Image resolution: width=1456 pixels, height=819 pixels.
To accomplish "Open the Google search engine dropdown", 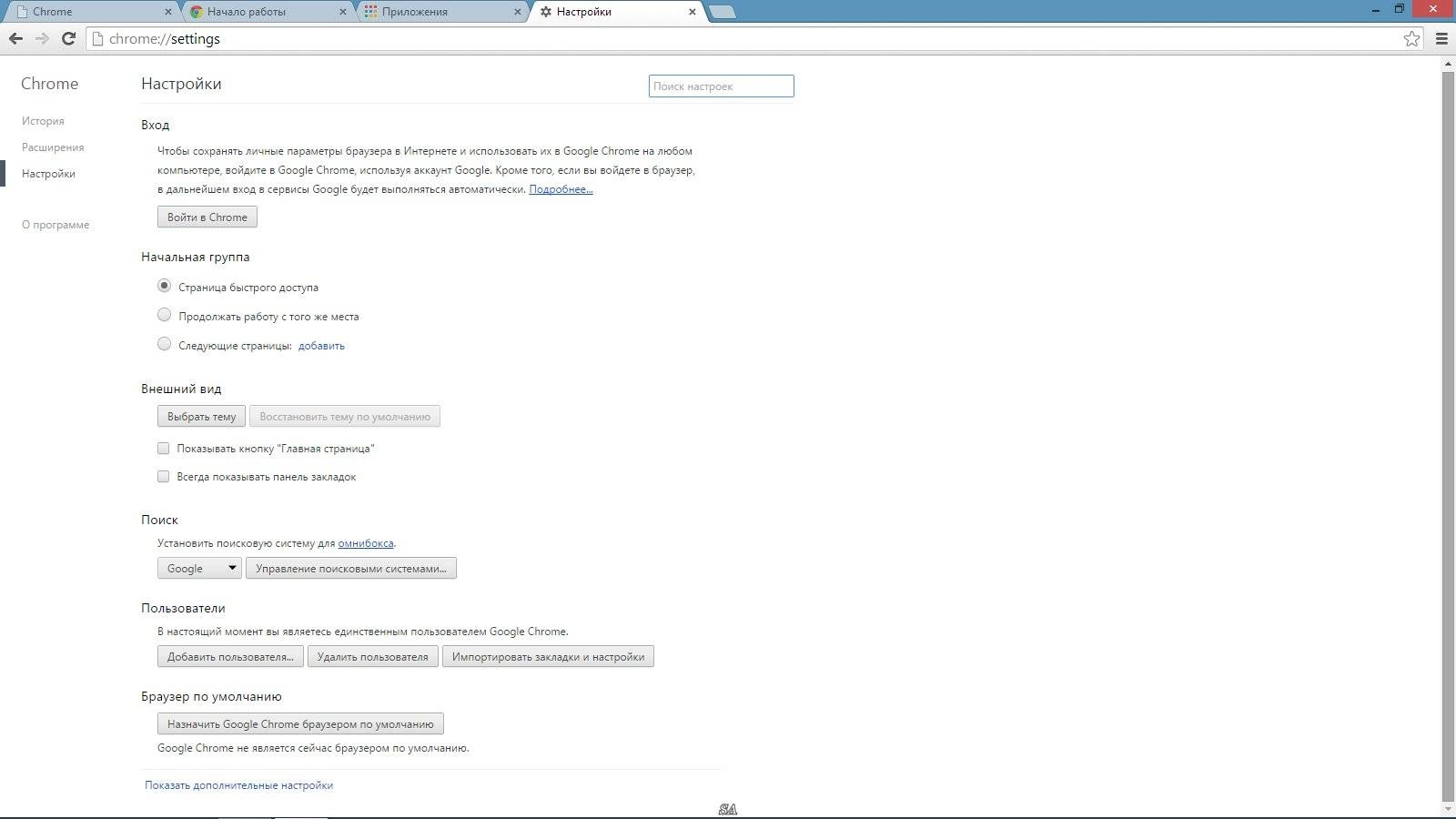I will [x=199, y=568].
